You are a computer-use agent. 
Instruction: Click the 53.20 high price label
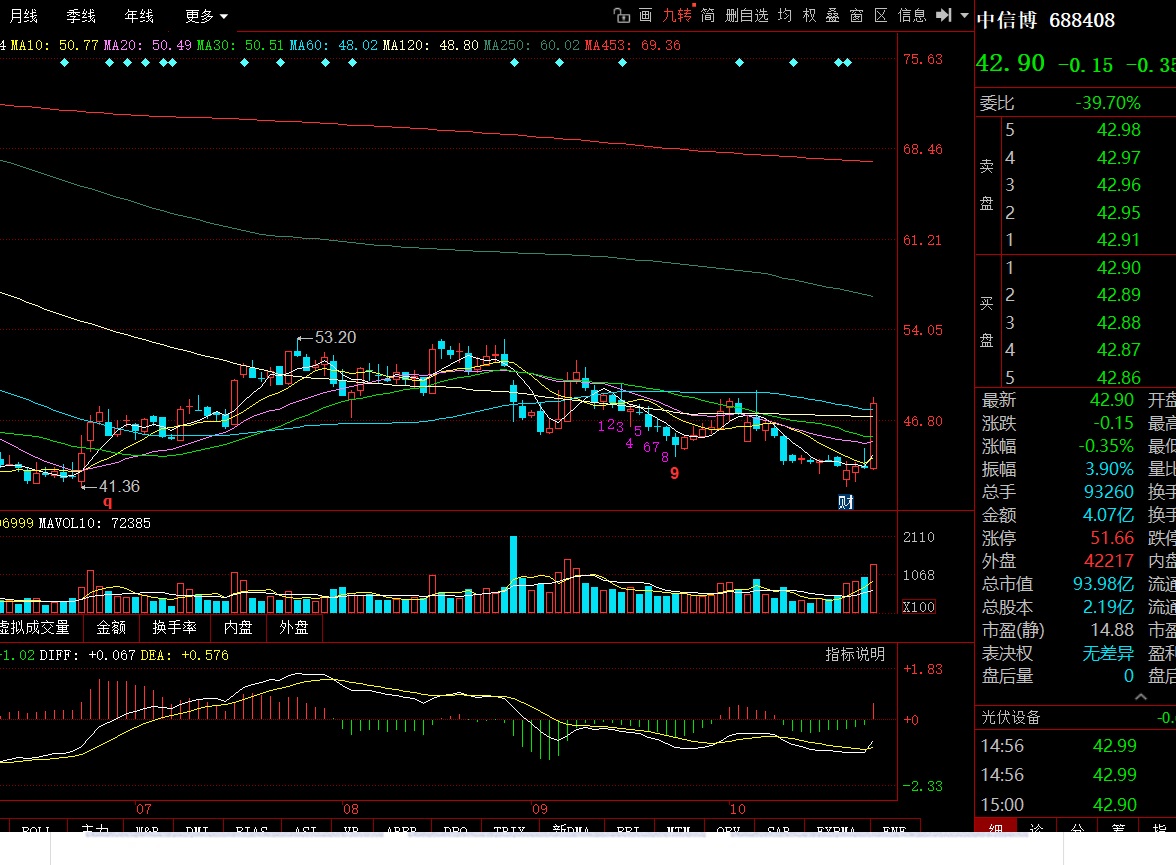point(335,338)
